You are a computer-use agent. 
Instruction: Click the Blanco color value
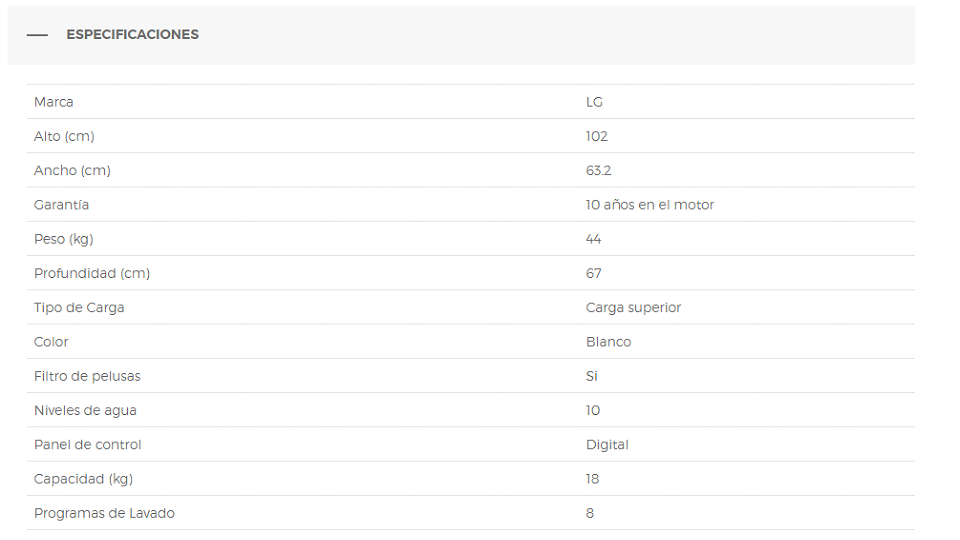point(609,342)
